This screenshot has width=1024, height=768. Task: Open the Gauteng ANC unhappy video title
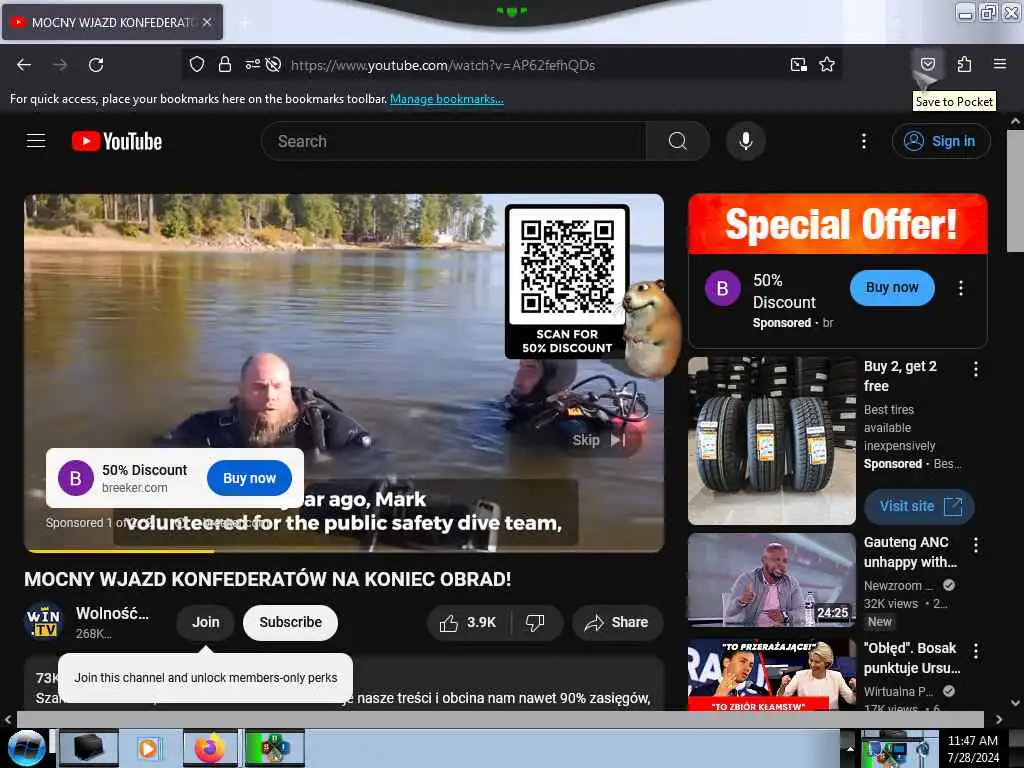pyautogui.click(x=910, y=552)
